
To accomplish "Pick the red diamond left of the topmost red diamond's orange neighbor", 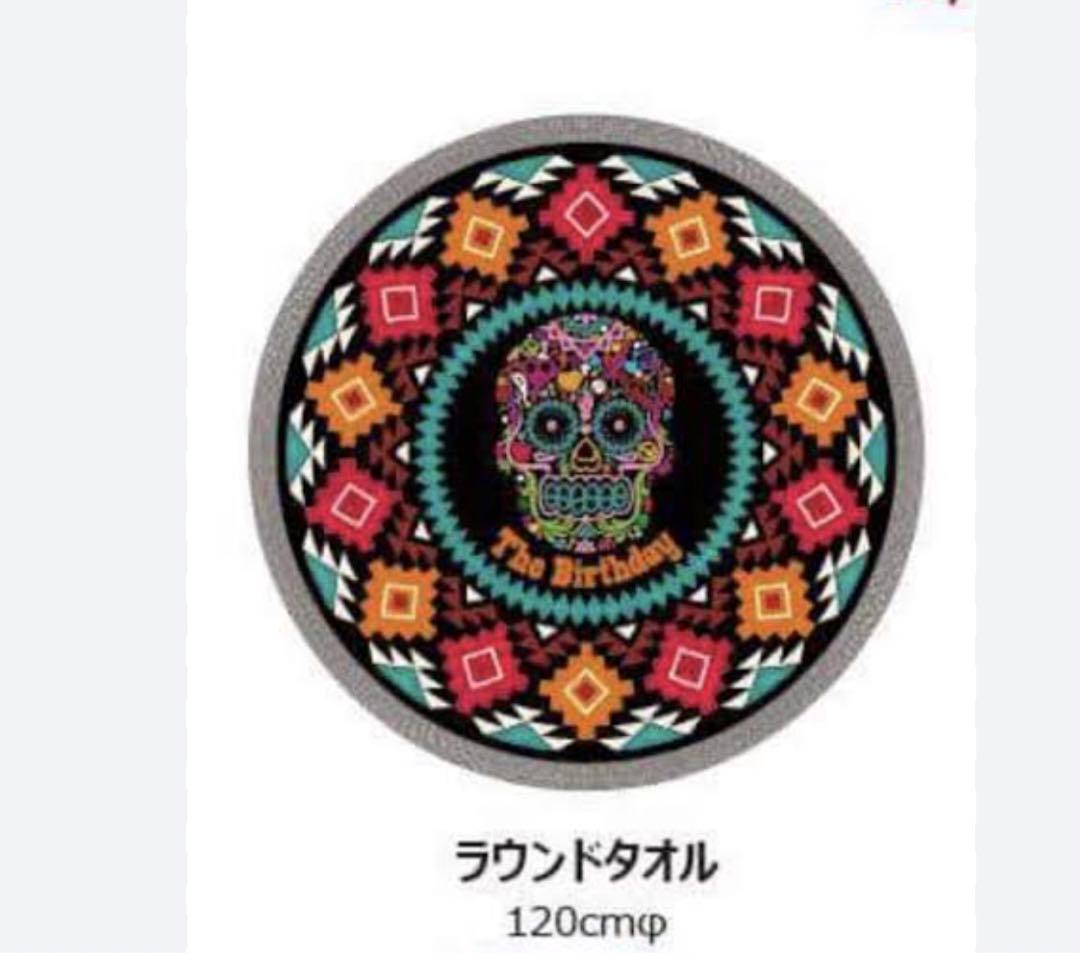I will tap(399, 304).
